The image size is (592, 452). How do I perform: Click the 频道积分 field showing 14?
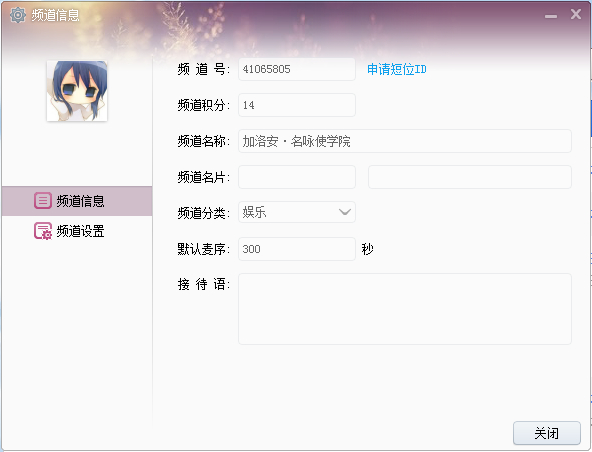click(297, 105)
